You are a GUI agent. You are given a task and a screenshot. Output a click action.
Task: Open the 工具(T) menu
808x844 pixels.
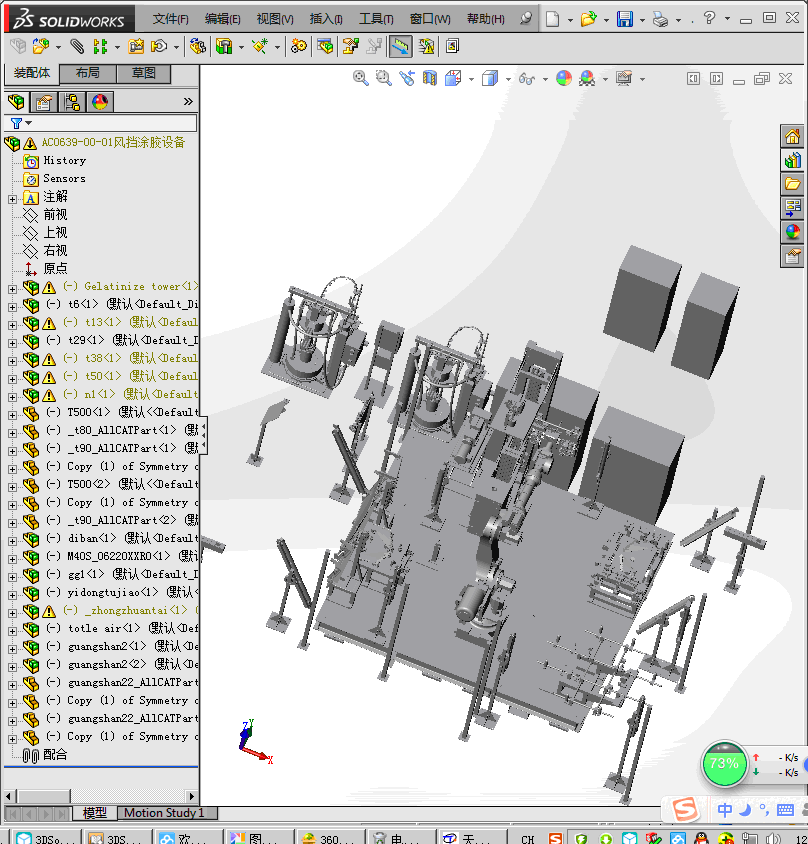[376, 19]
